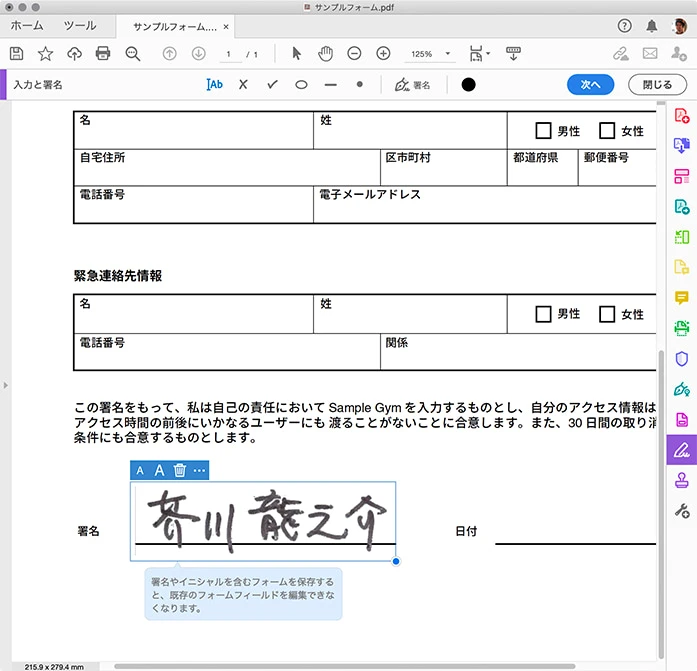
Task: Delete the signature with the trash icon
Action: [180, 470]
